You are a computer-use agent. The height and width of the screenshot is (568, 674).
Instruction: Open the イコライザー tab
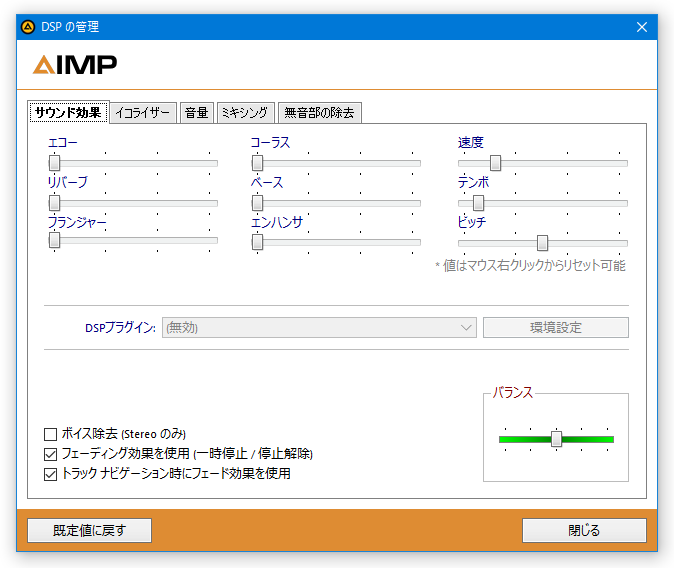[x=143, y=113]
